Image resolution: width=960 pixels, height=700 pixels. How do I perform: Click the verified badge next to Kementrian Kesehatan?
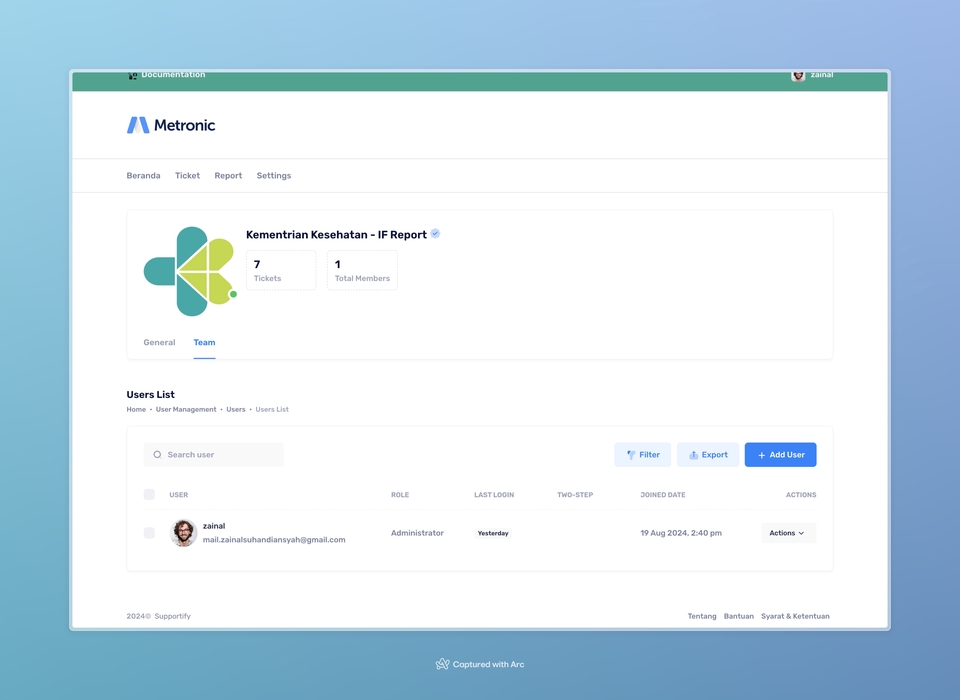(434, 234)
